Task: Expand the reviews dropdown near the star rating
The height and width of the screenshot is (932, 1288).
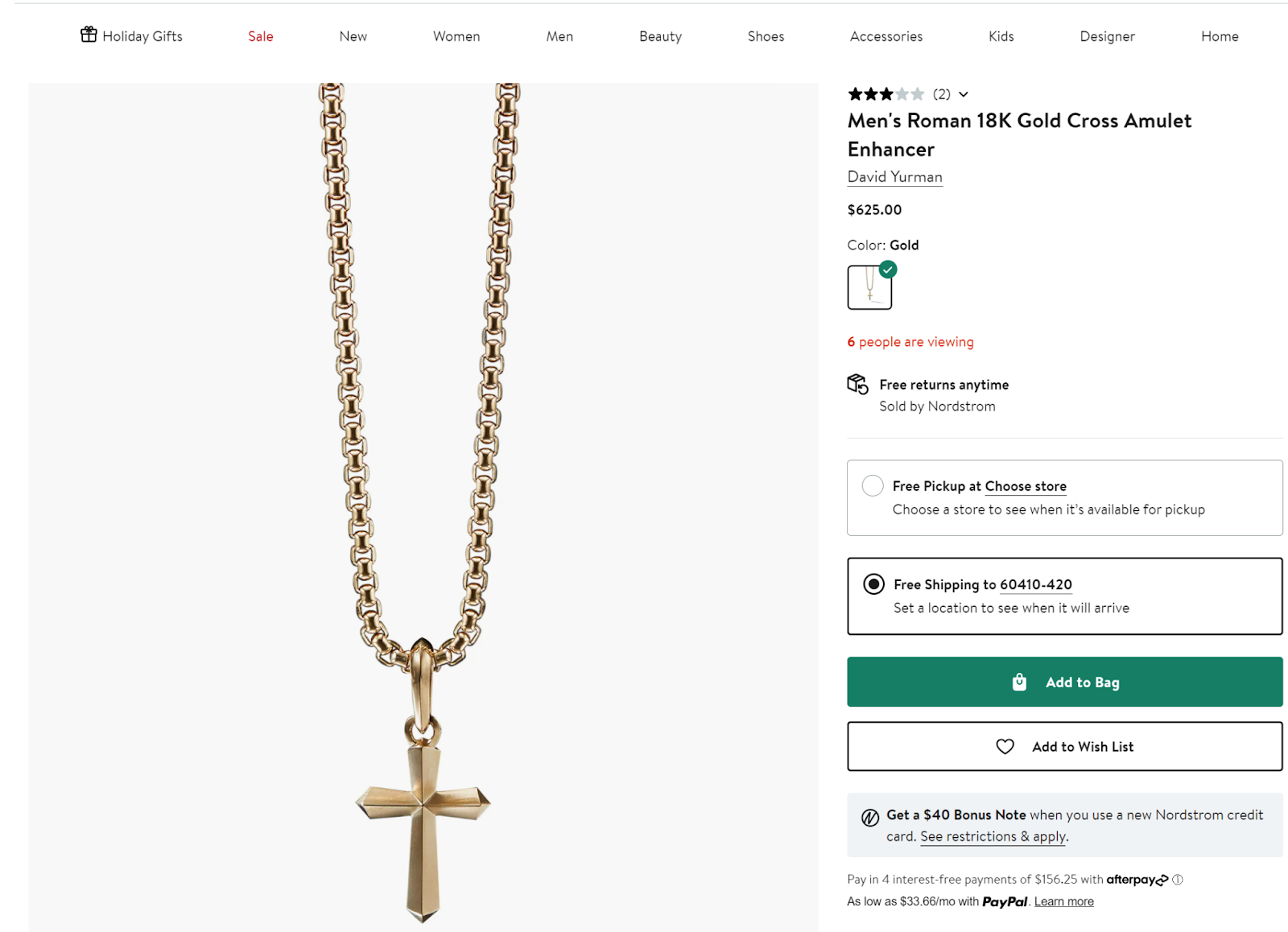Action: click(x=964, y=94)
